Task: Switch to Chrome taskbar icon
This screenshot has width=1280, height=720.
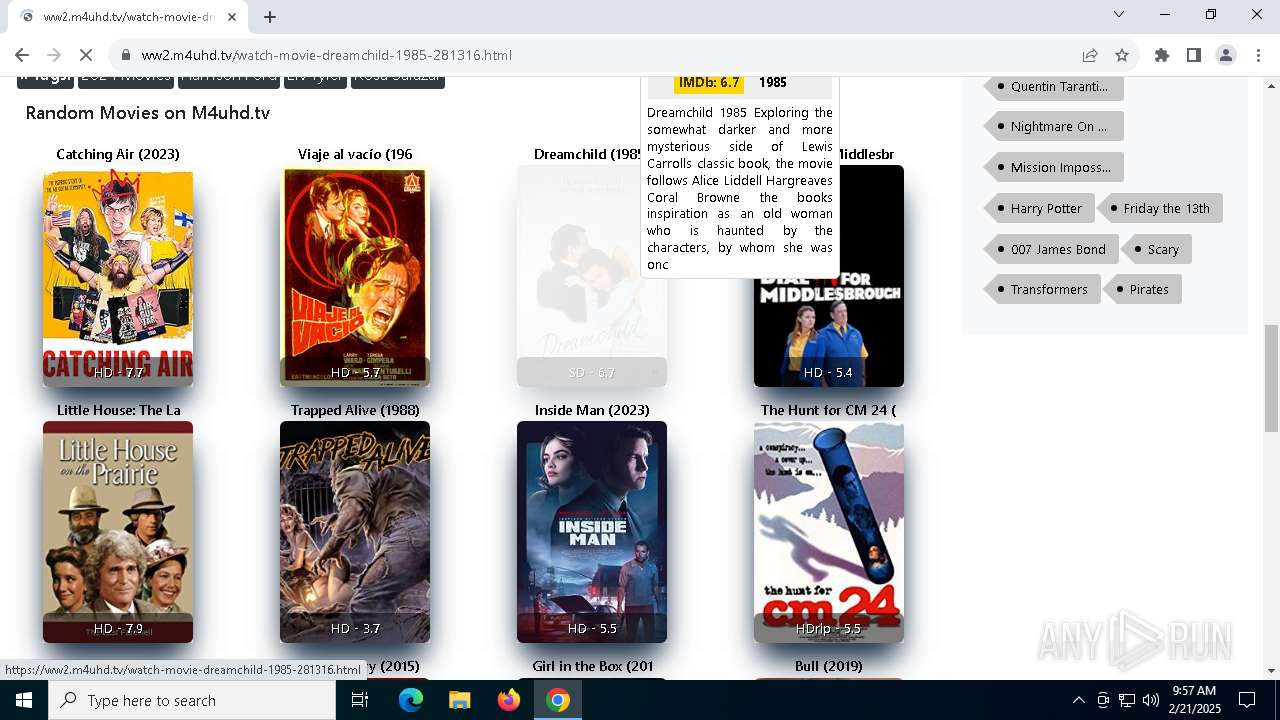Action: coord(558,700)
